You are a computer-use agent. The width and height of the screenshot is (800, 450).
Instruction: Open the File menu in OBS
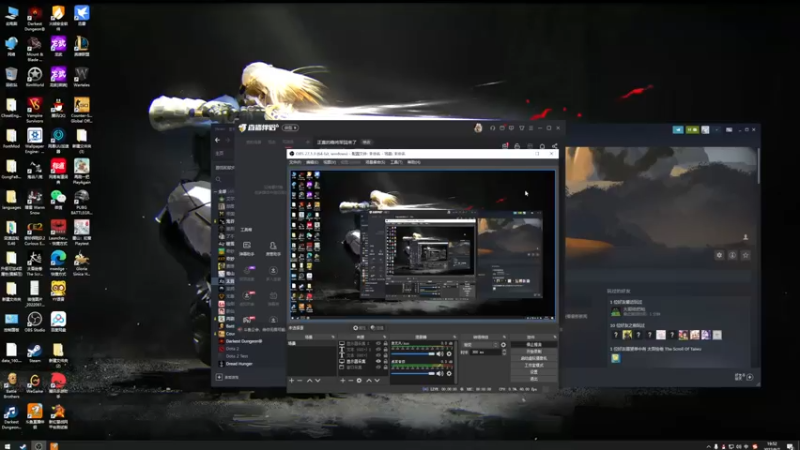(295, 162)
